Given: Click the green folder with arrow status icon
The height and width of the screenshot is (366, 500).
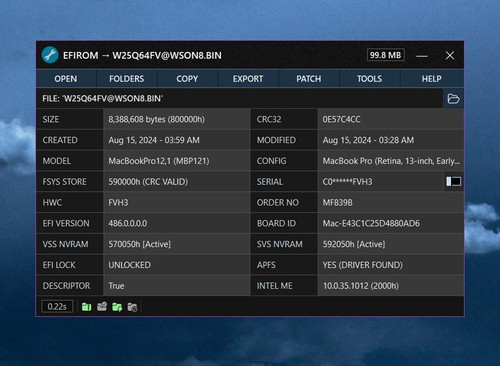Looking at the screenshot, I should click(117, 307).
